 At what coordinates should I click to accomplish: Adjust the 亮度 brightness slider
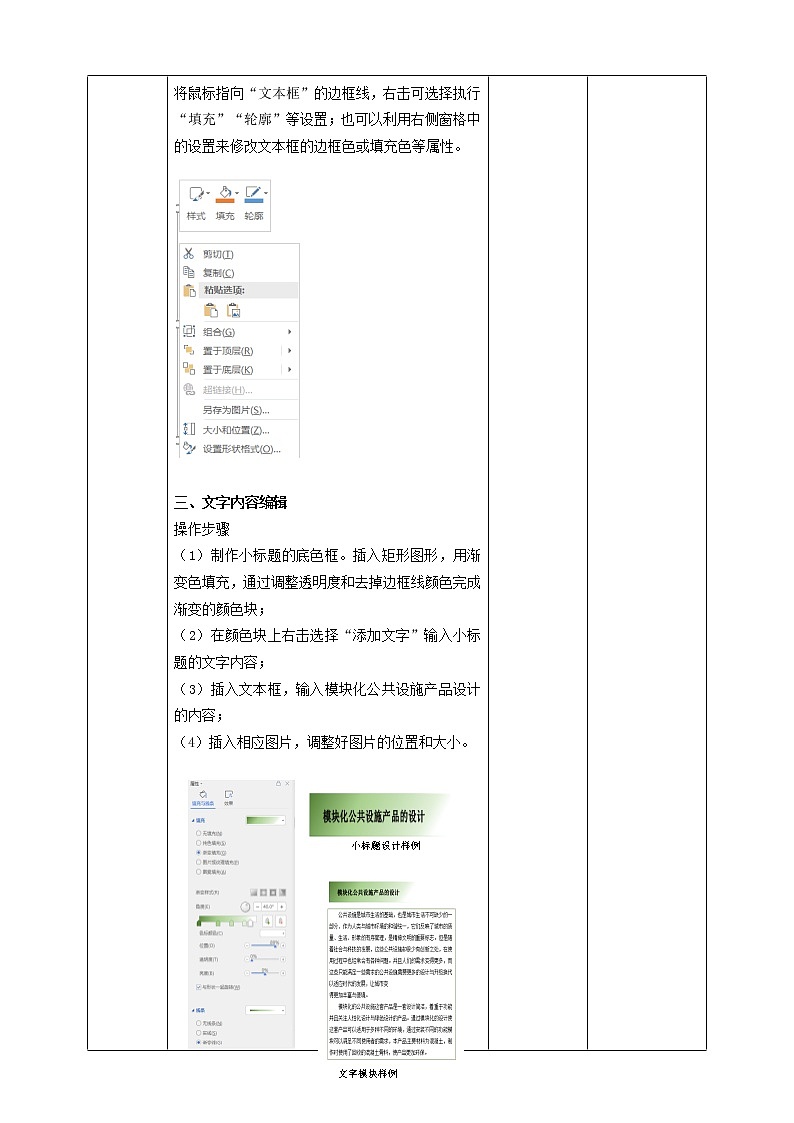pos(265,973)
